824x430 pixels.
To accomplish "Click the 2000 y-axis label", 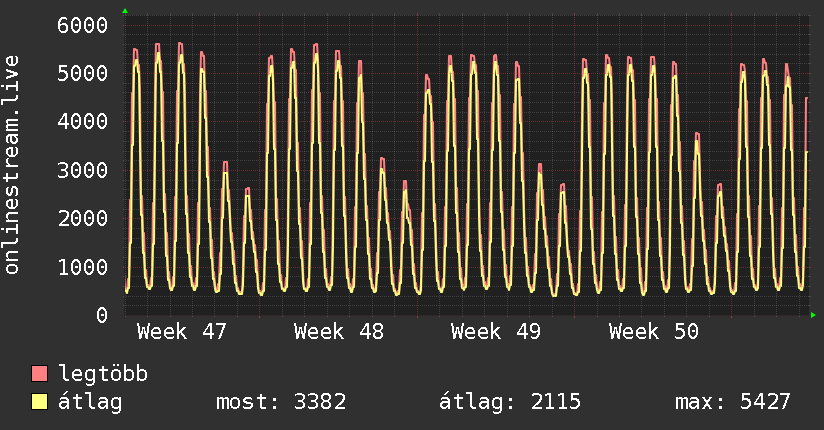I will 82,219.
